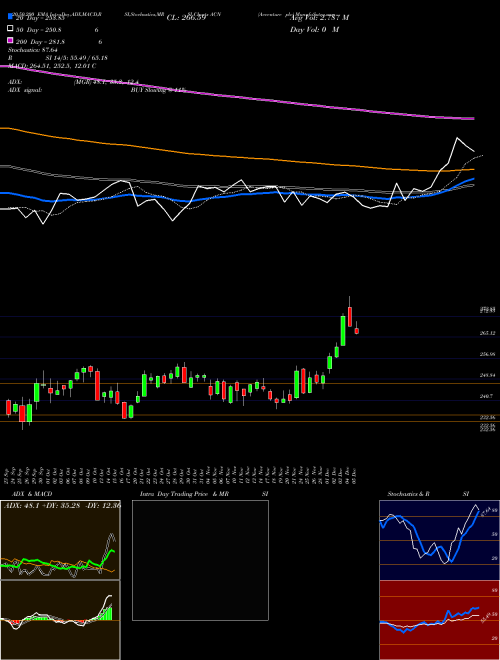Click the CL: 266.59 closing price
Viewport: 500px width, 660px height.
pos(186,18)
